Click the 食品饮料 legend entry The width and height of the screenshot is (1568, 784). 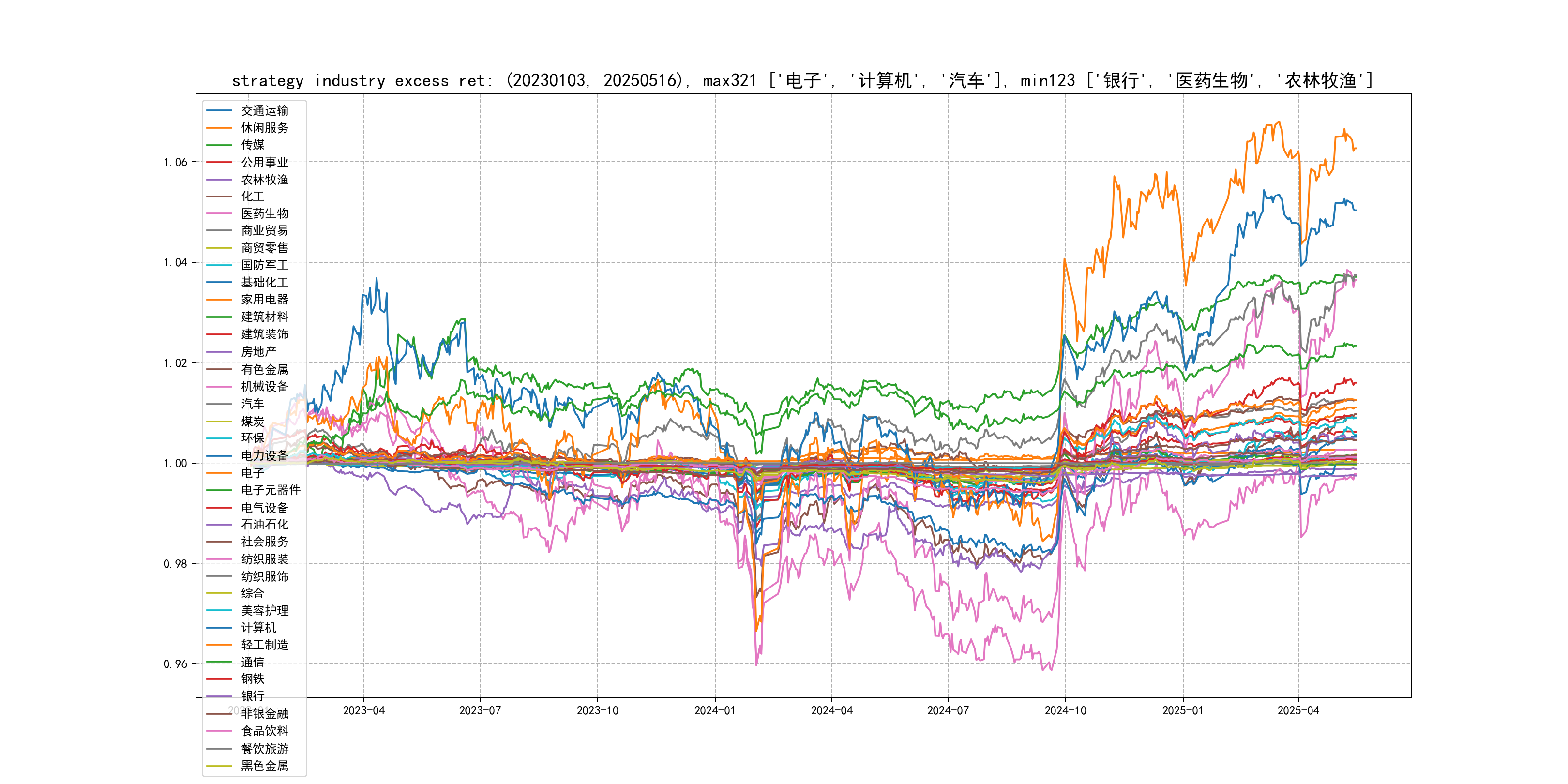[264, 731]
